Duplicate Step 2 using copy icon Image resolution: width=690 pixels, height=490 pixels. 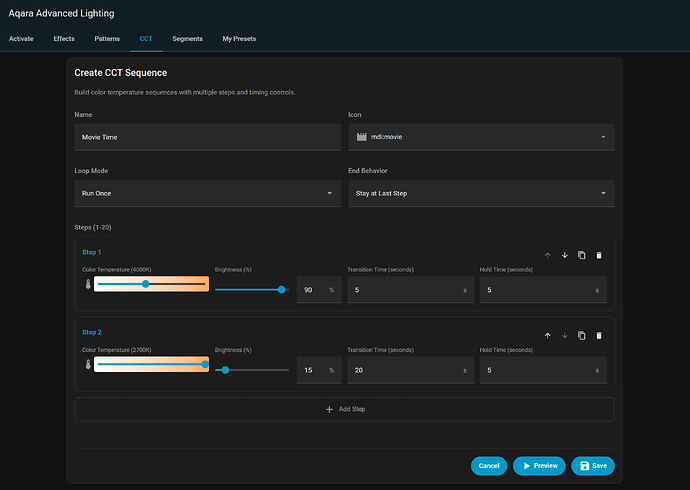581,335
